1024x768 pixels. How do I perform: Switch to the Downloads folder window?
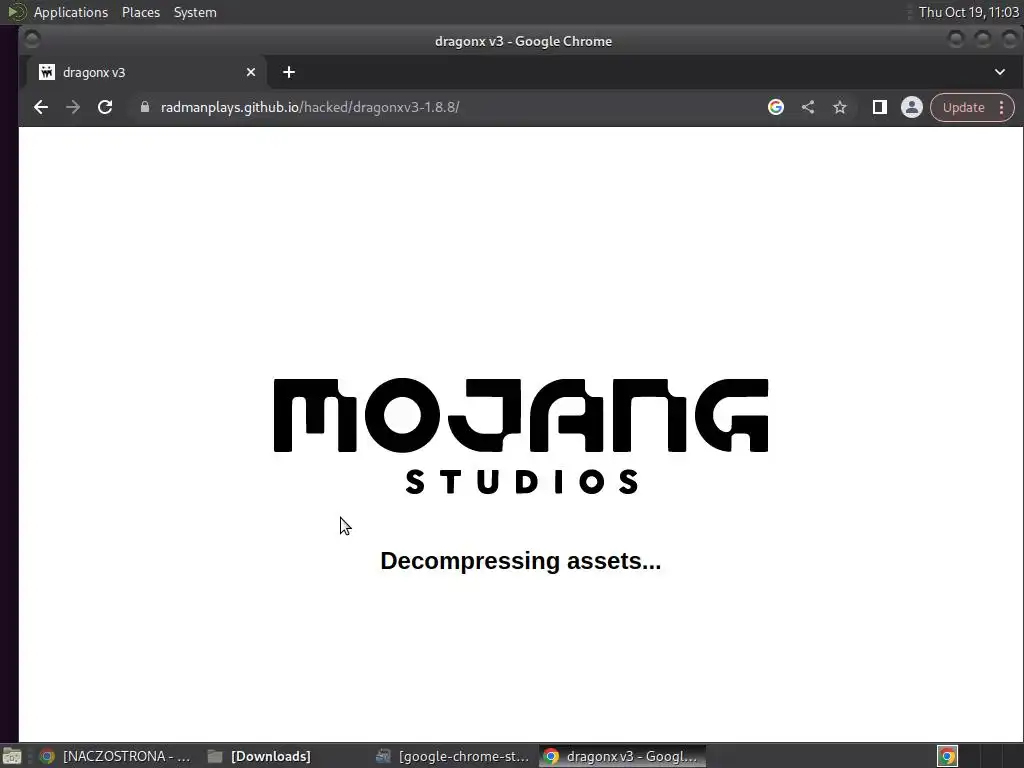tap(260, 756)
